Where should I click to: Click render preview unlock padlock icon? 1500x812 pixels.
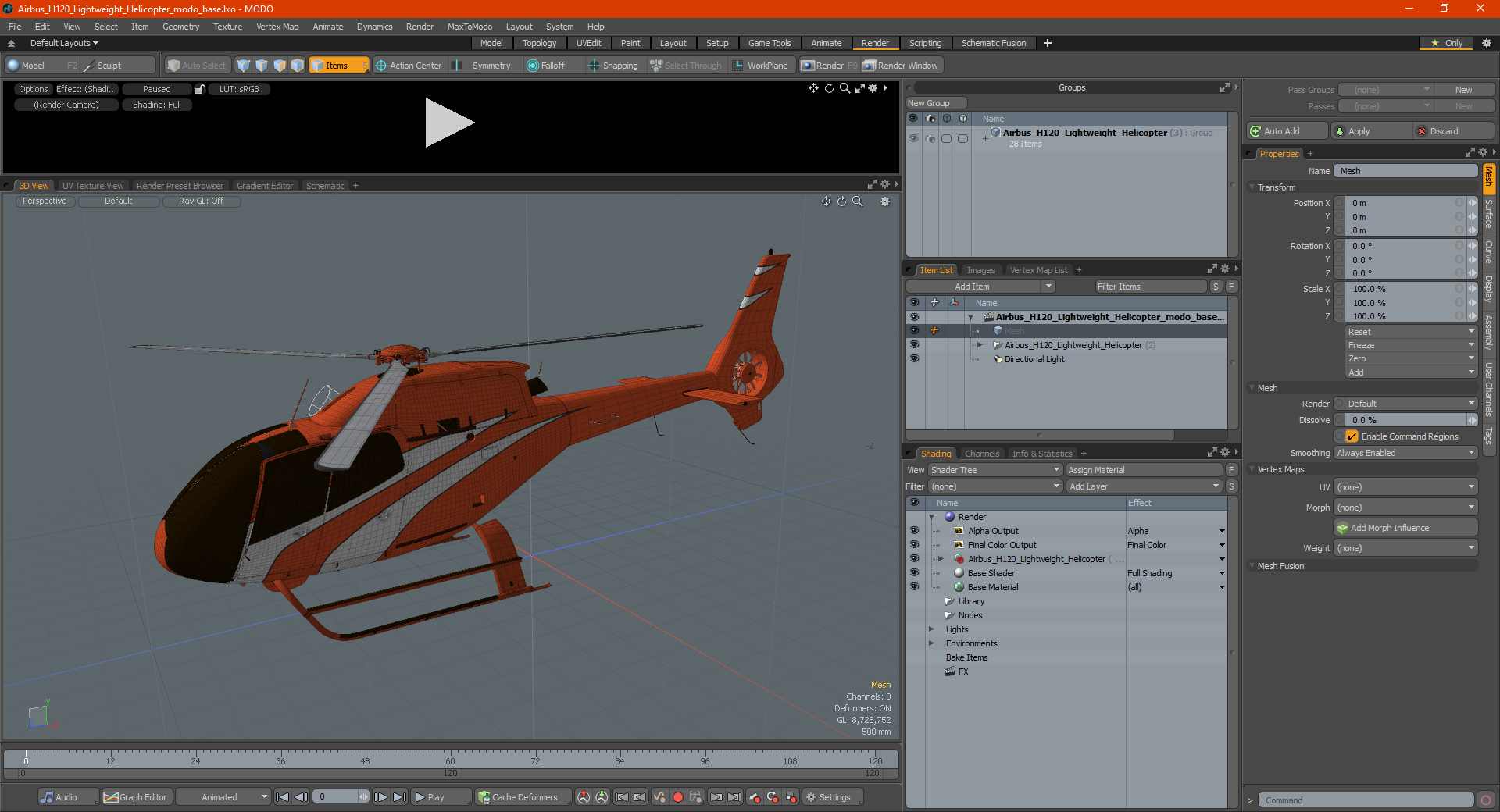pos(200,89)
